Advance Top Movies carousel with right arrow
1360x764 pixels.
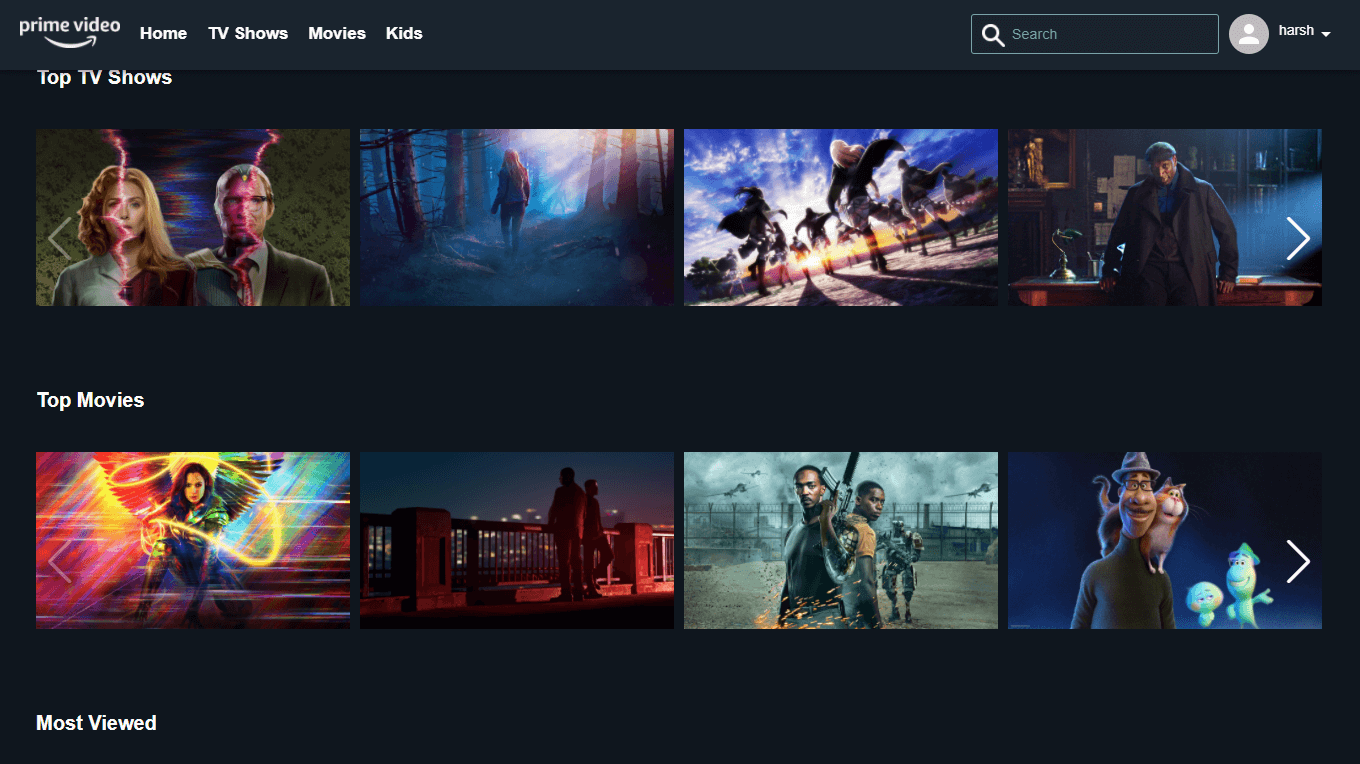[1297, 561]
